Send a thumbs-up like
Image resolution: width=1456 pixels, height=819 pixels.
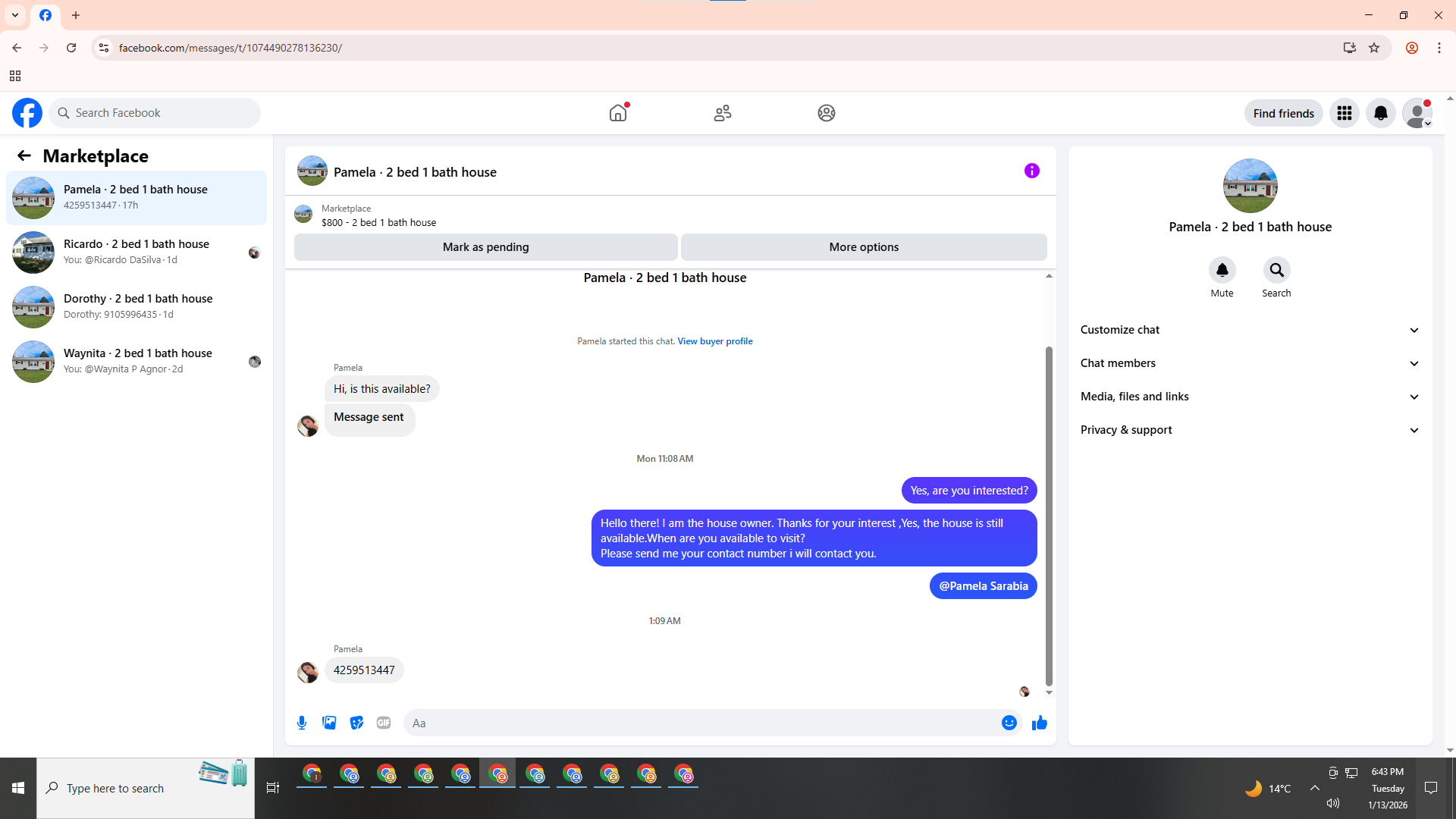[1039, 723]
